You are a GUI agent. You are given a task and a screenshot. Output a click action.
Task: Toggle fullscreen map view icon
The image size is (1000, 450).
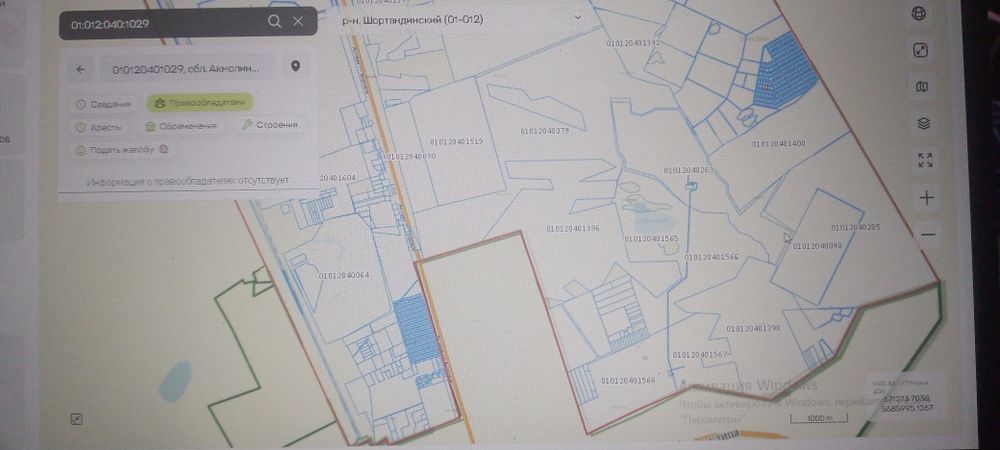coord(925,160)
